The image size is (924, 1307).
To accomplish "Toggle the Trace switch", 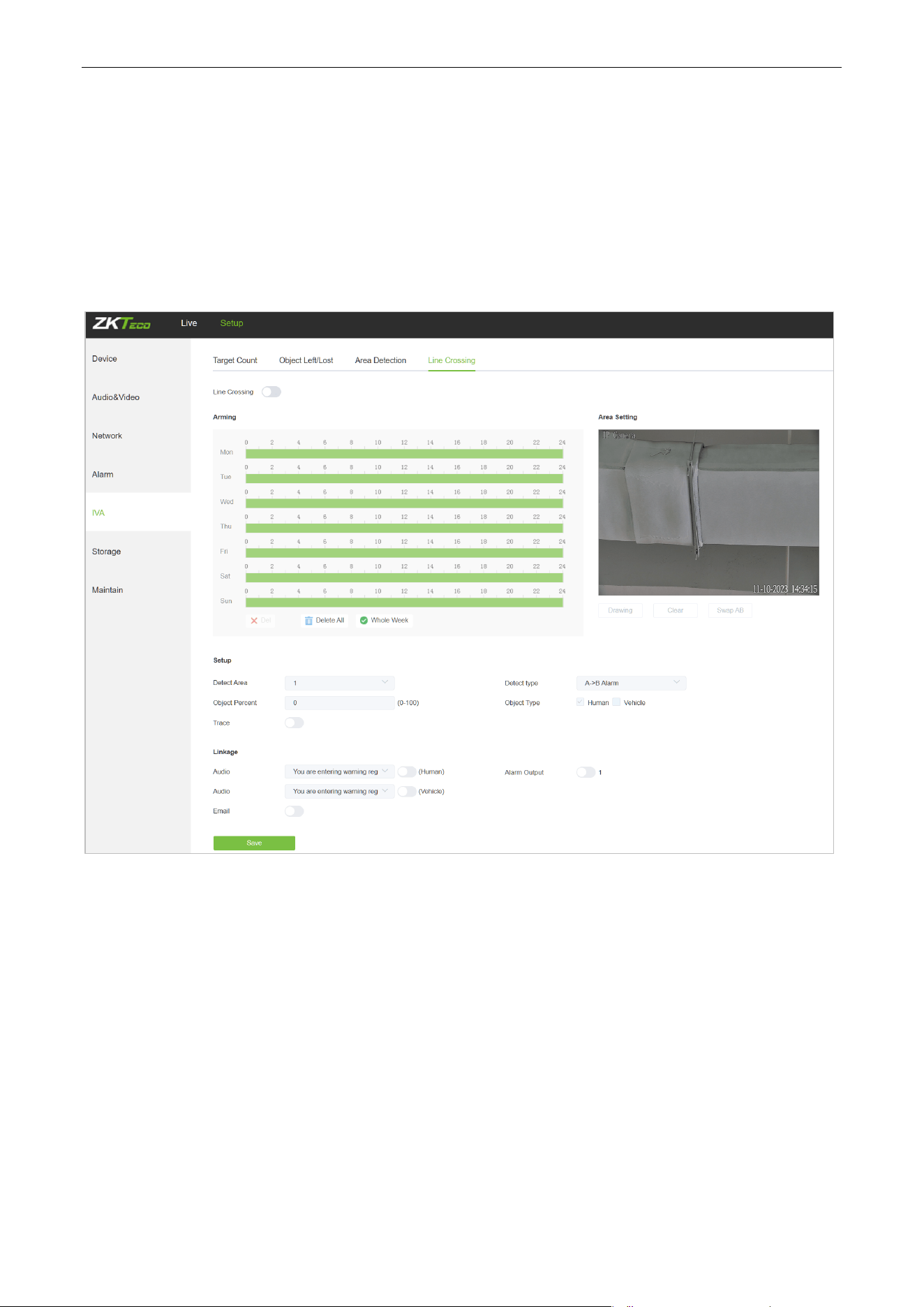I will (295, 723).
